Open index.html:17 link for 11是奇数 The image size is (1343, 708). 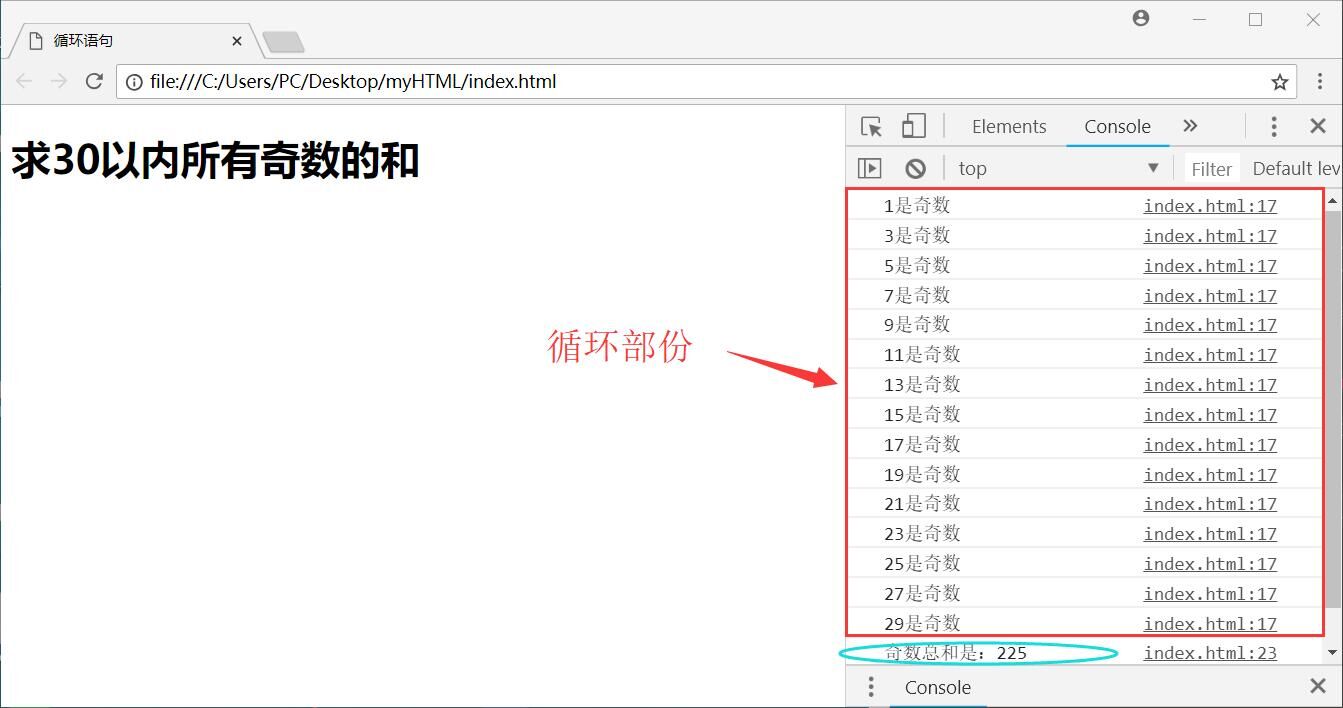click(x=1210, y=355)
